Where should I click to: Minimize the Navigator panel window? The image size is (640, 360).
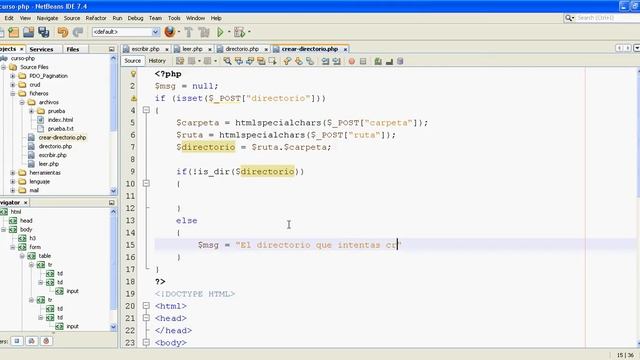(111, 202)
